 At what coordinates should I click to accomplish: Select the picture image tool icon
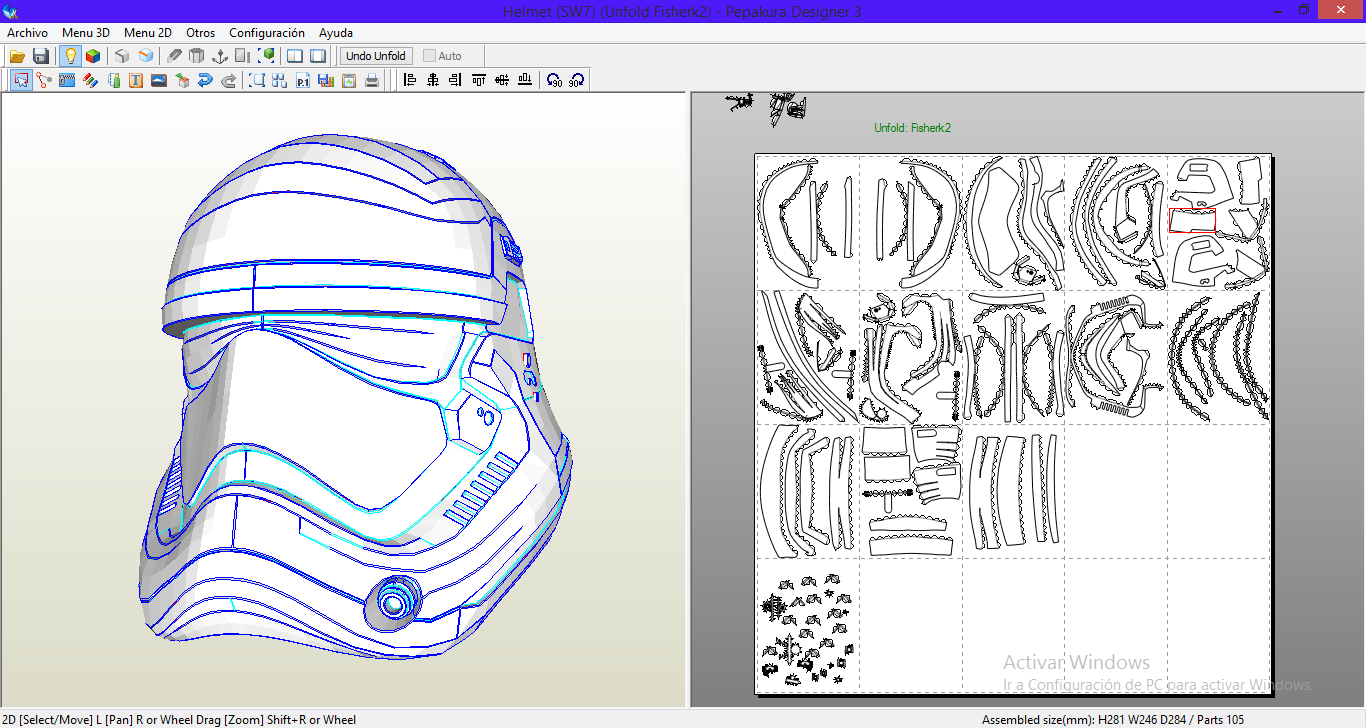(159, 81)
